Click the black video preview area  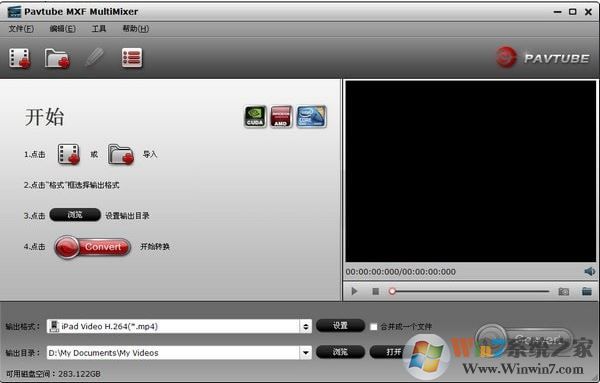pyautogui.click(x=470, y=171)
